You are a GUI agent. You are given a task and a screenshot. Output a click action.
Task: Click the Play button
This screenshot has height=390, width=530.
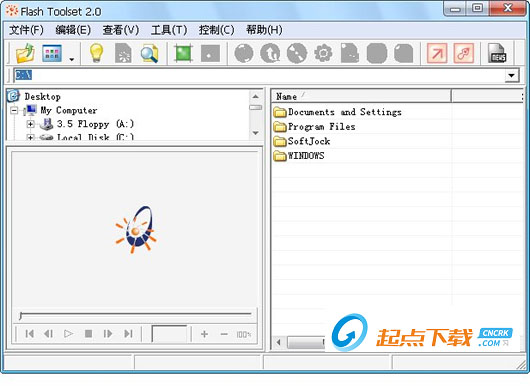[x=68, y=334]
